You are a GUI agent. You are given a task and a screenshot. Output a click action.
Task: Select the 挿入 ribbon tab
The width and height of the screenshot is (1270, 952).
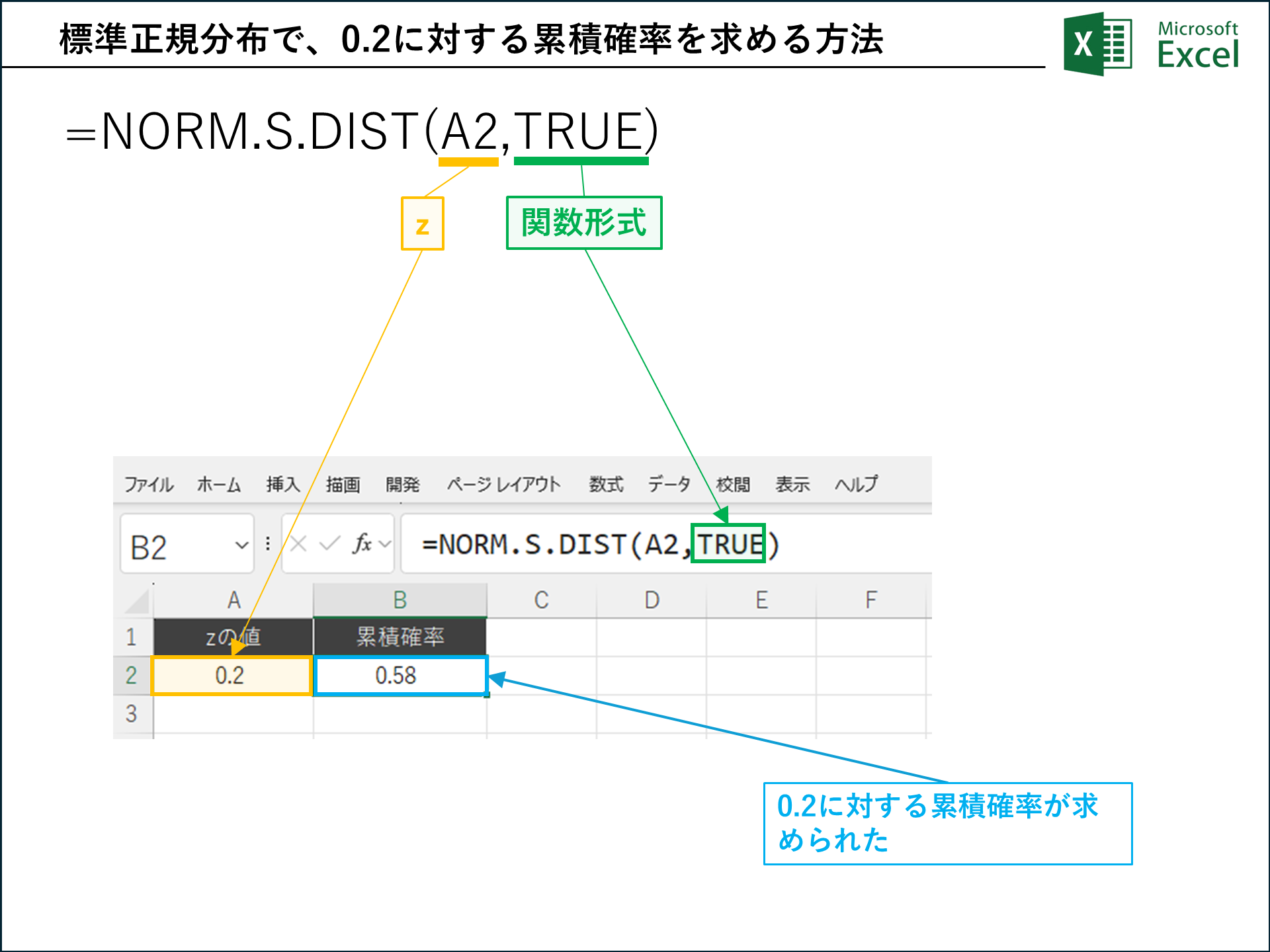tap(284, 484)
